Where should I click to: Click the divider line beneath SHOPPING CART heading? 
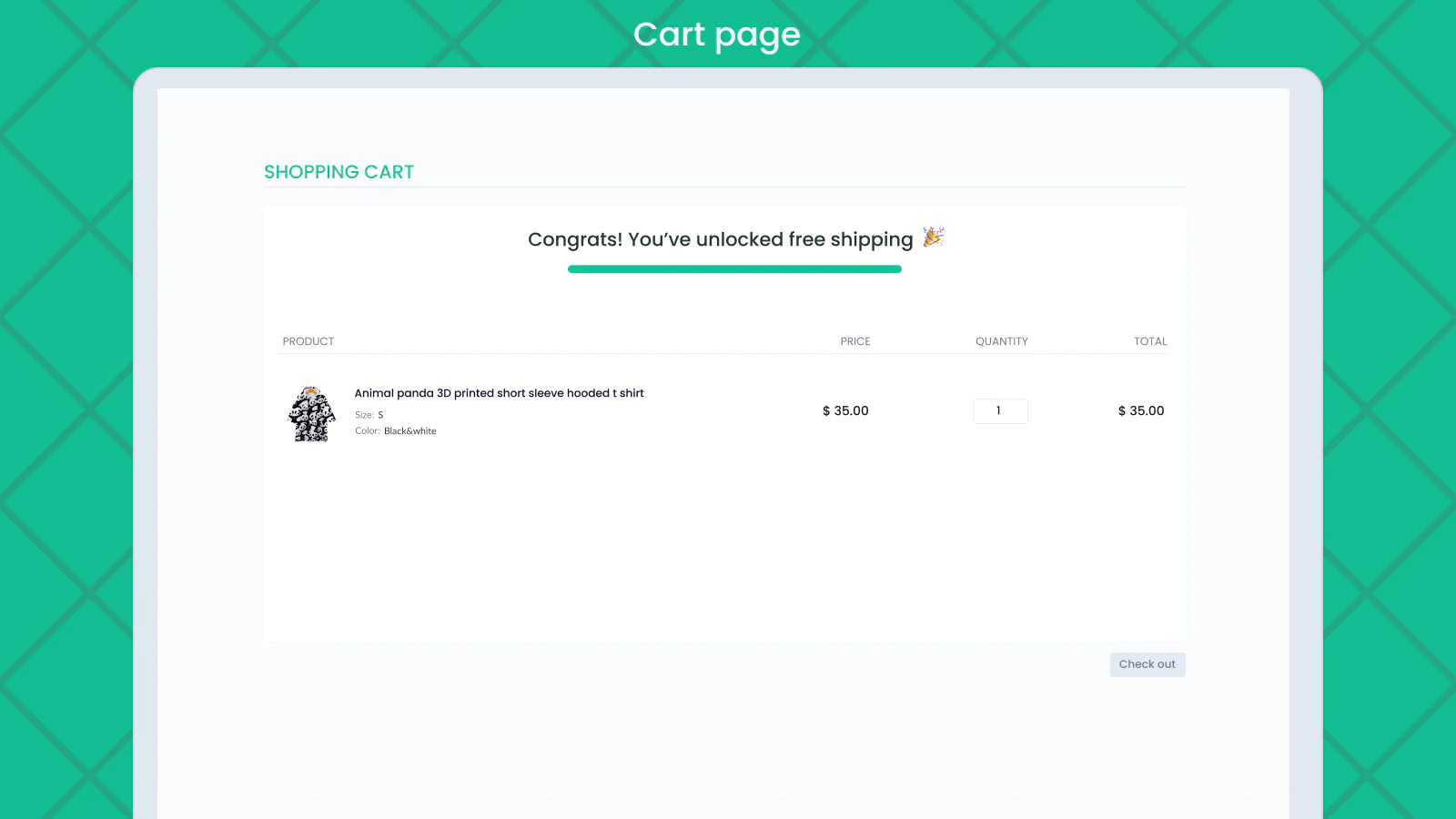point(724,187)
